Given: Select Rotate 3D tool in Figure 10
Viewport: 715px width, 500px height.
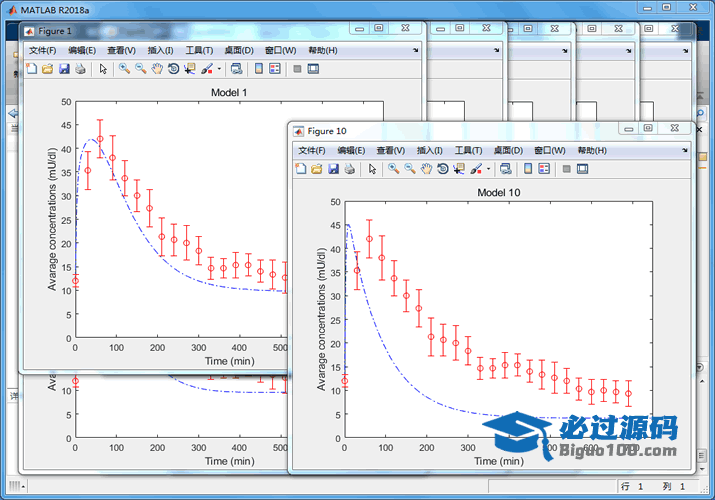Looking at the screenshot, I should coord(443,169).
